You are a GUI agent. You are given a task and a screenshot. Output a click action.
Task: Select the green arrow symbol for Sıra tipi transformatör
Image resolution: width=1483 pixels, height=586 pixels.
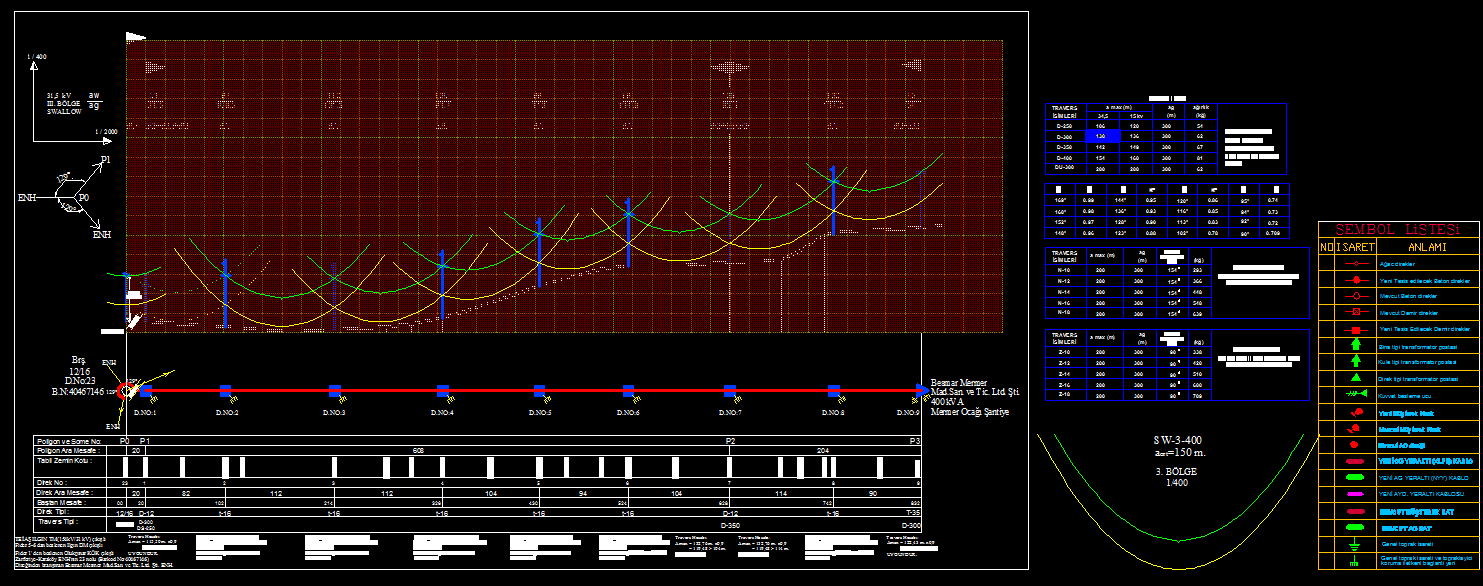[1348, 345]
